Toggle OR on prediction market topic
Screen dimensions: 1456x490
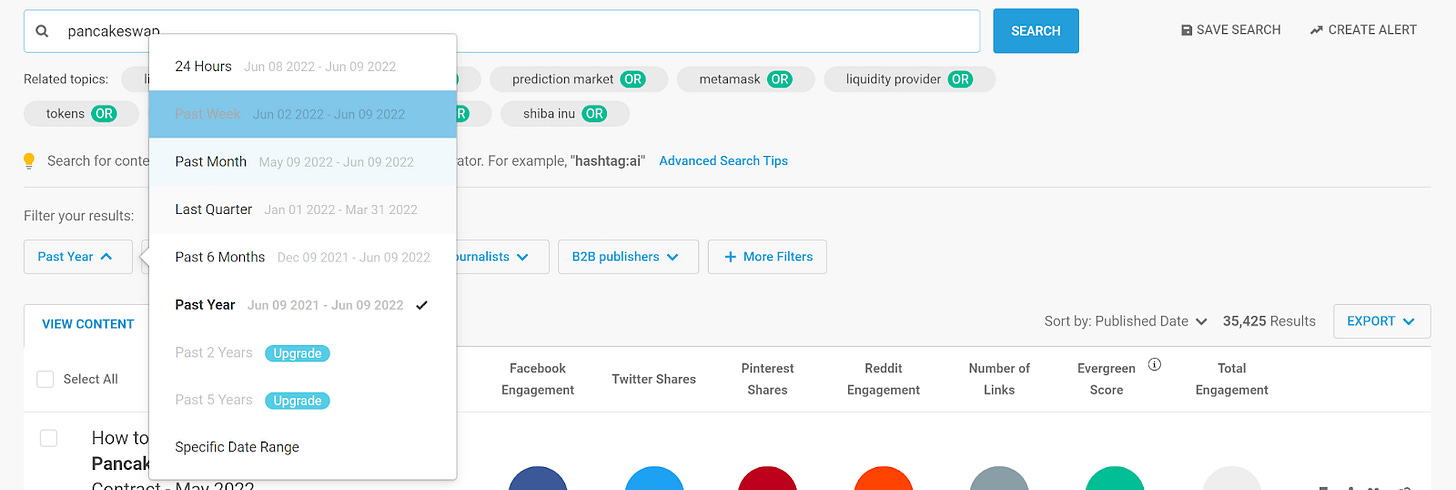(x=632, y=79)
